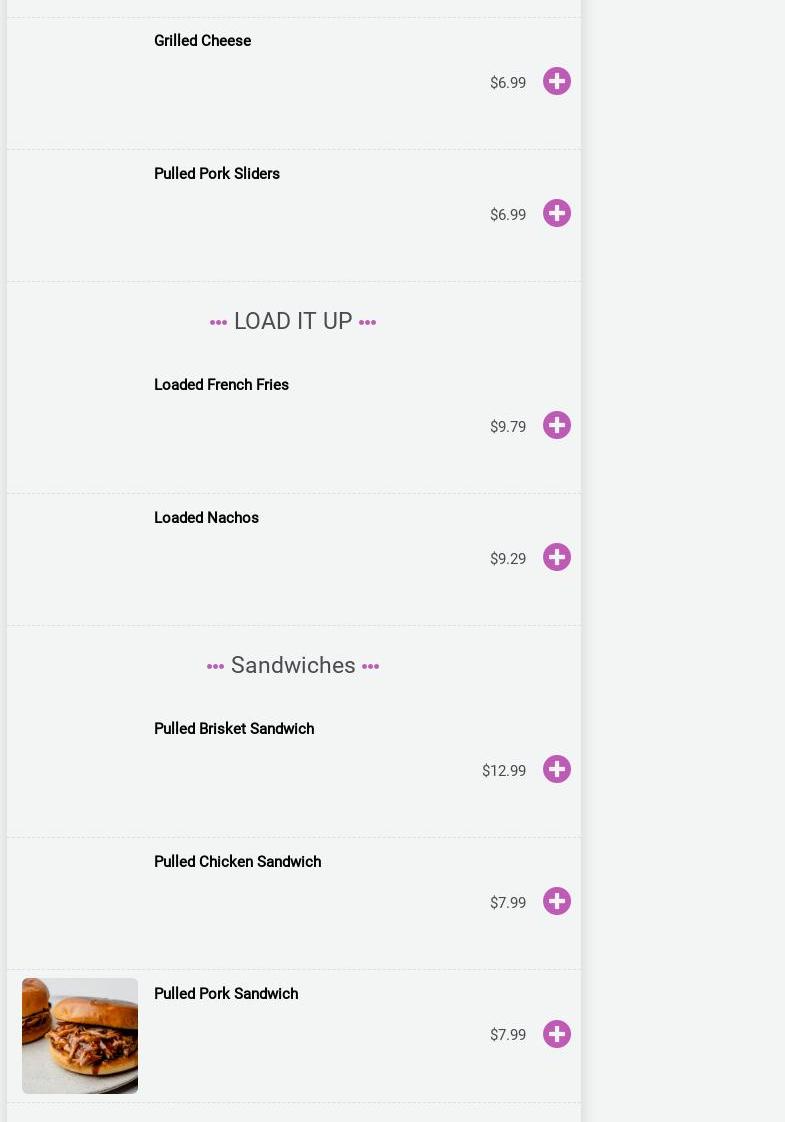Click plus icon for Loaded French Fries
The image size is (785, 1122).
(x=557, y=425)
